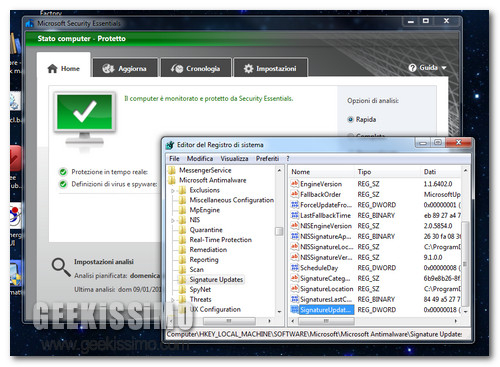Screen dimensions: 500x367
Task: Select the MessengerService registry key
Action: point(205,170)
